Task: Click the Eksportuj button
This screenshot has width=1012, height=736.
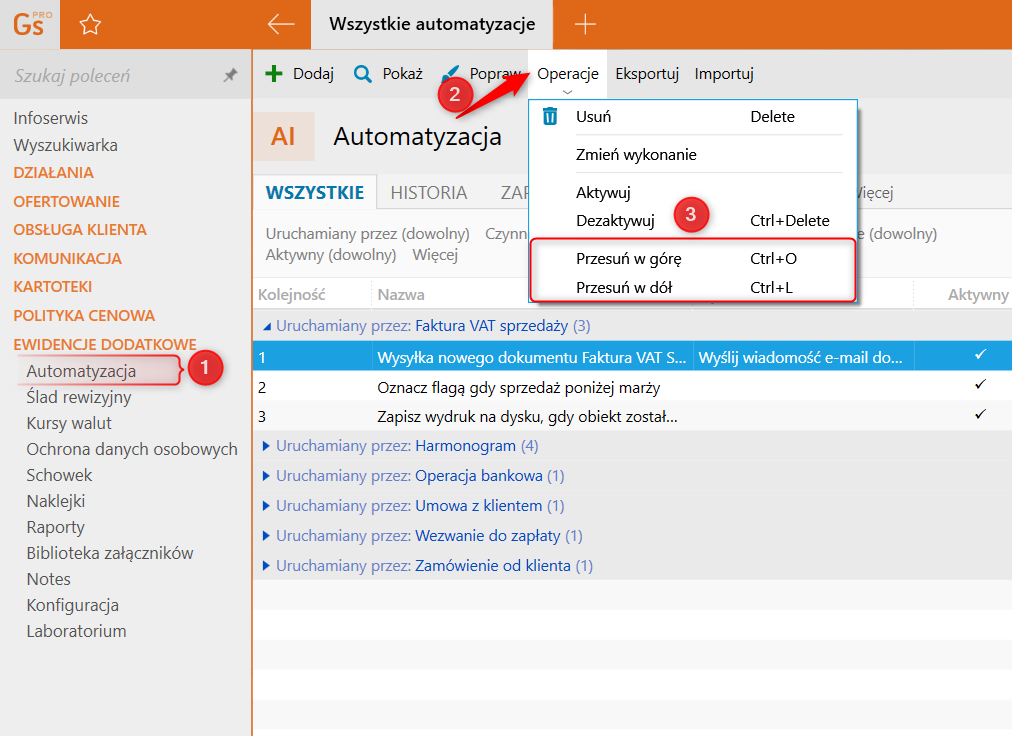Action: click(647, 74)
